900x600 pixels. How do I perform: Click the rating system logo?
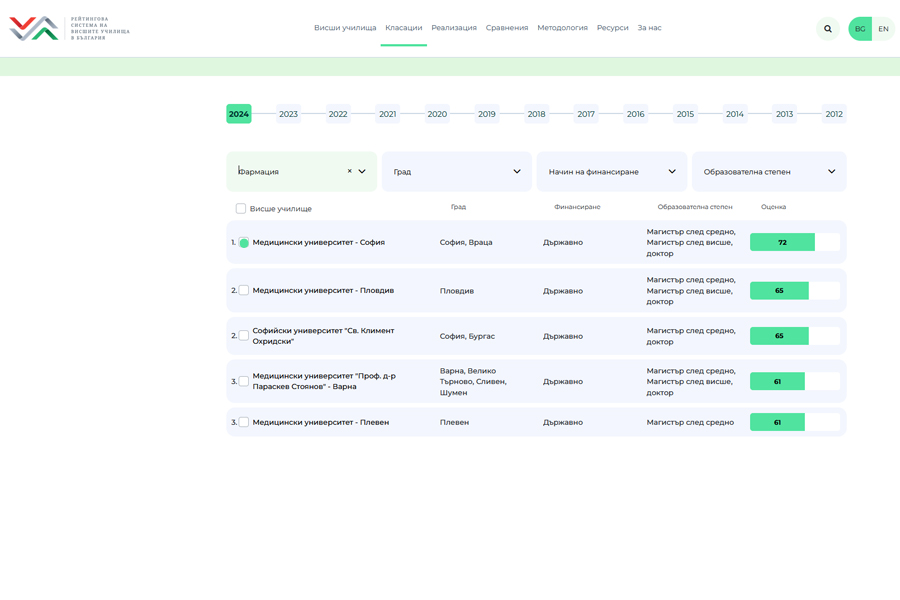tap(69, 28)
